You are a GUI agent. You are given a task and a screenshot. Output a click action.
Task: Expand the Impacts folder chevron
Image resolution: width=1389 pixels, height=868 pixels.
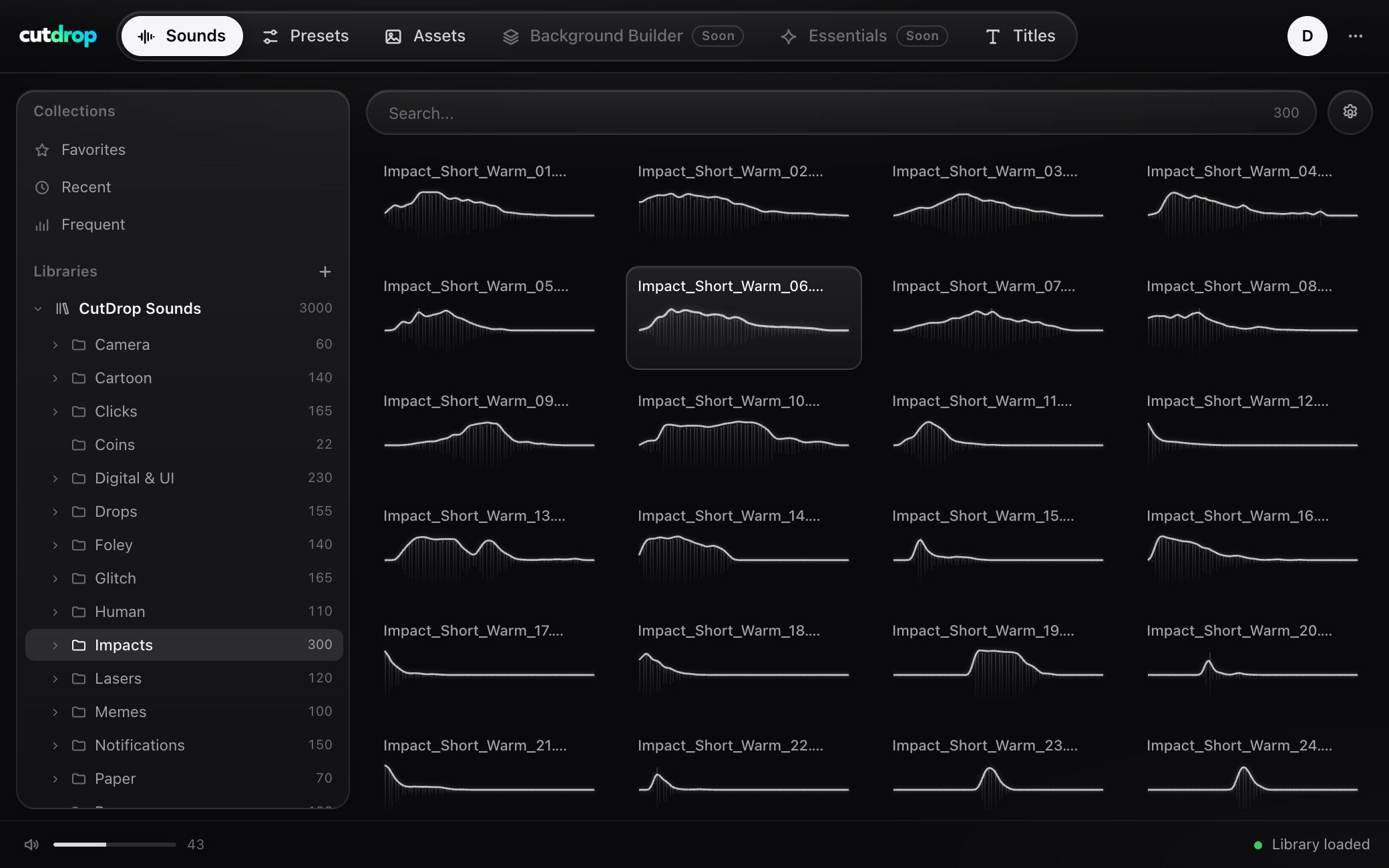(55, 645)
